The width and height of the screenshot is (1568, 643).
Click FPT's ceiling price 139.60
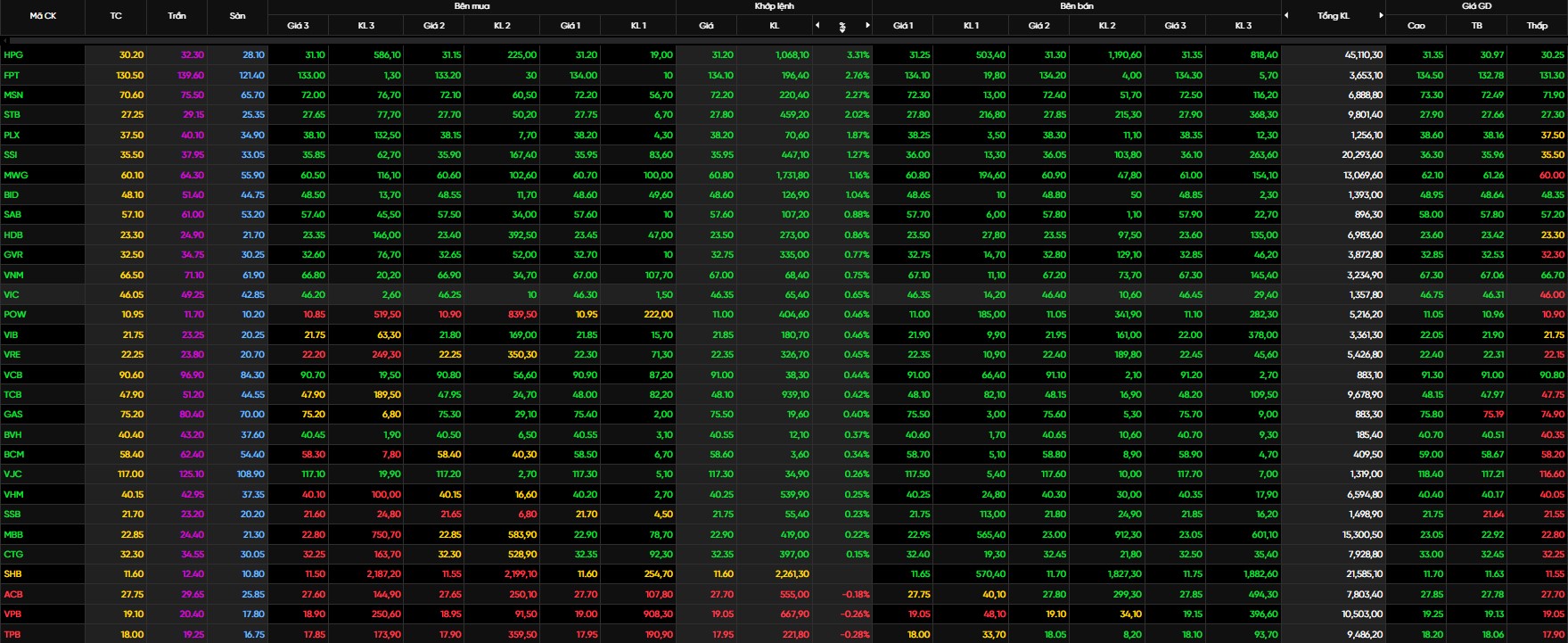[x=191, y=75]
